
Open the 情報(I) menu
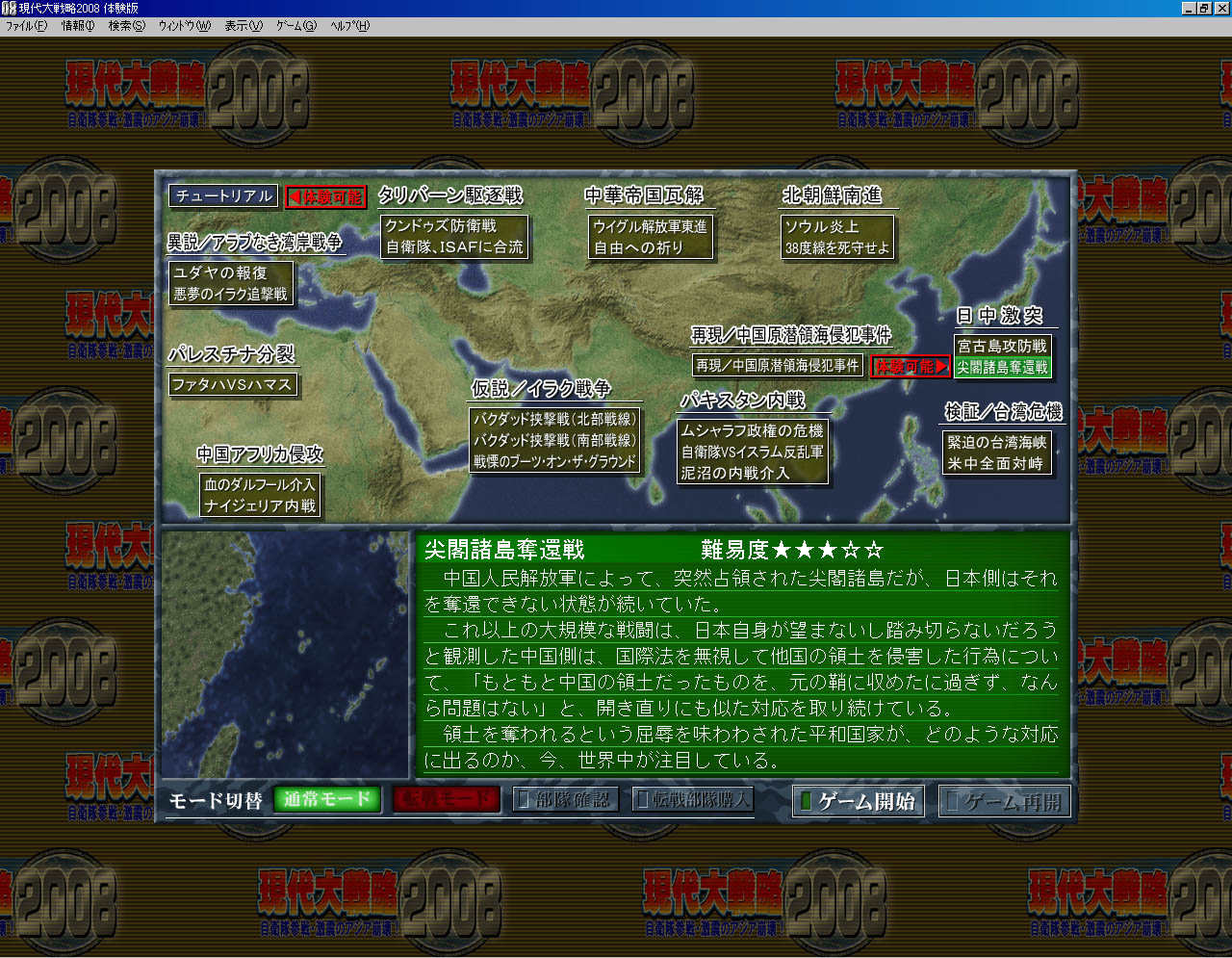[x=78, y=26]
